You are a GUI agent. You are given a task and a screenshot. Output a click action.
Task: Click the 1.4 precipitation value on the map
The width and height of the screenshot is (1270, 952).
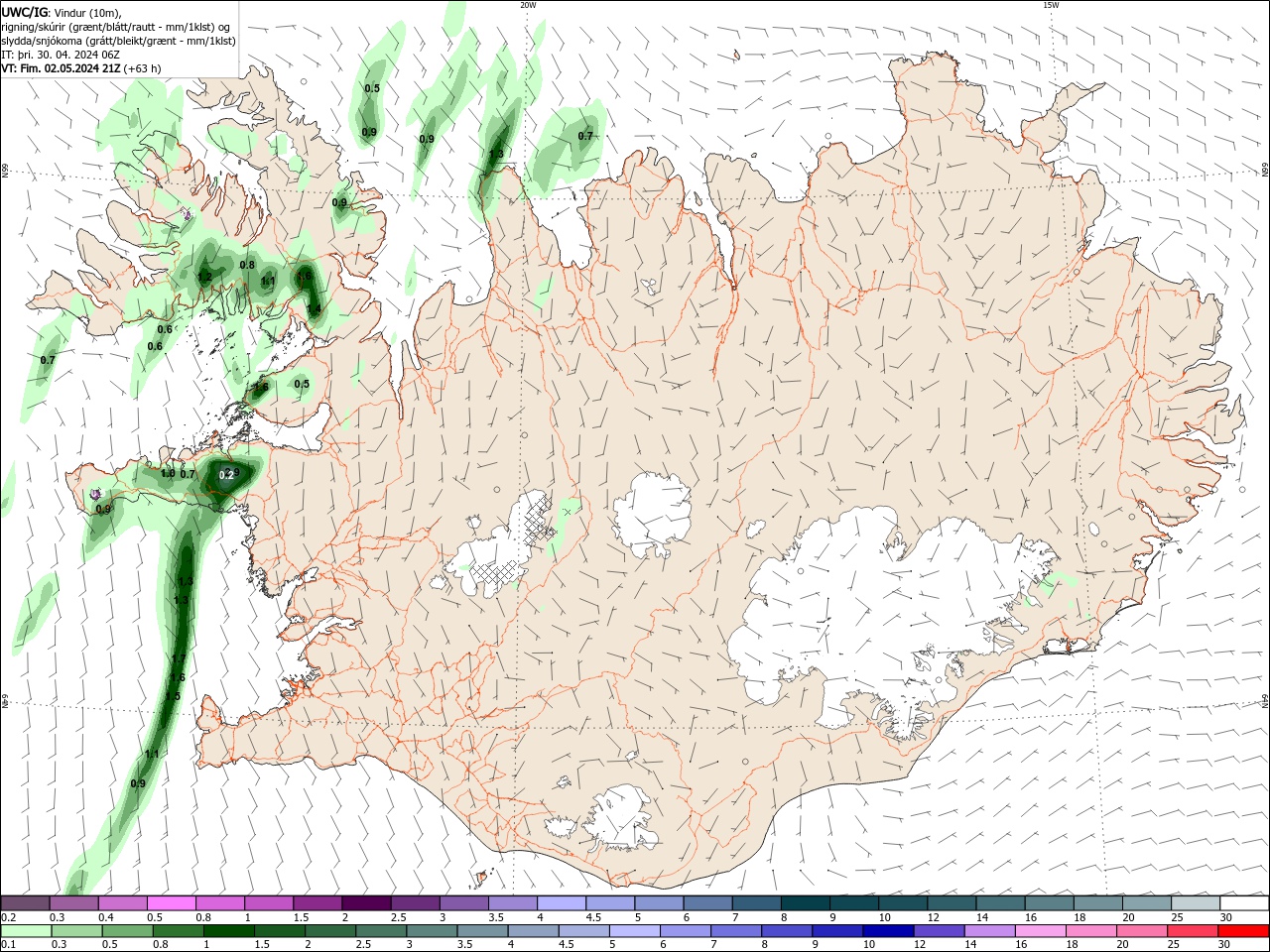tap(314, 309)
